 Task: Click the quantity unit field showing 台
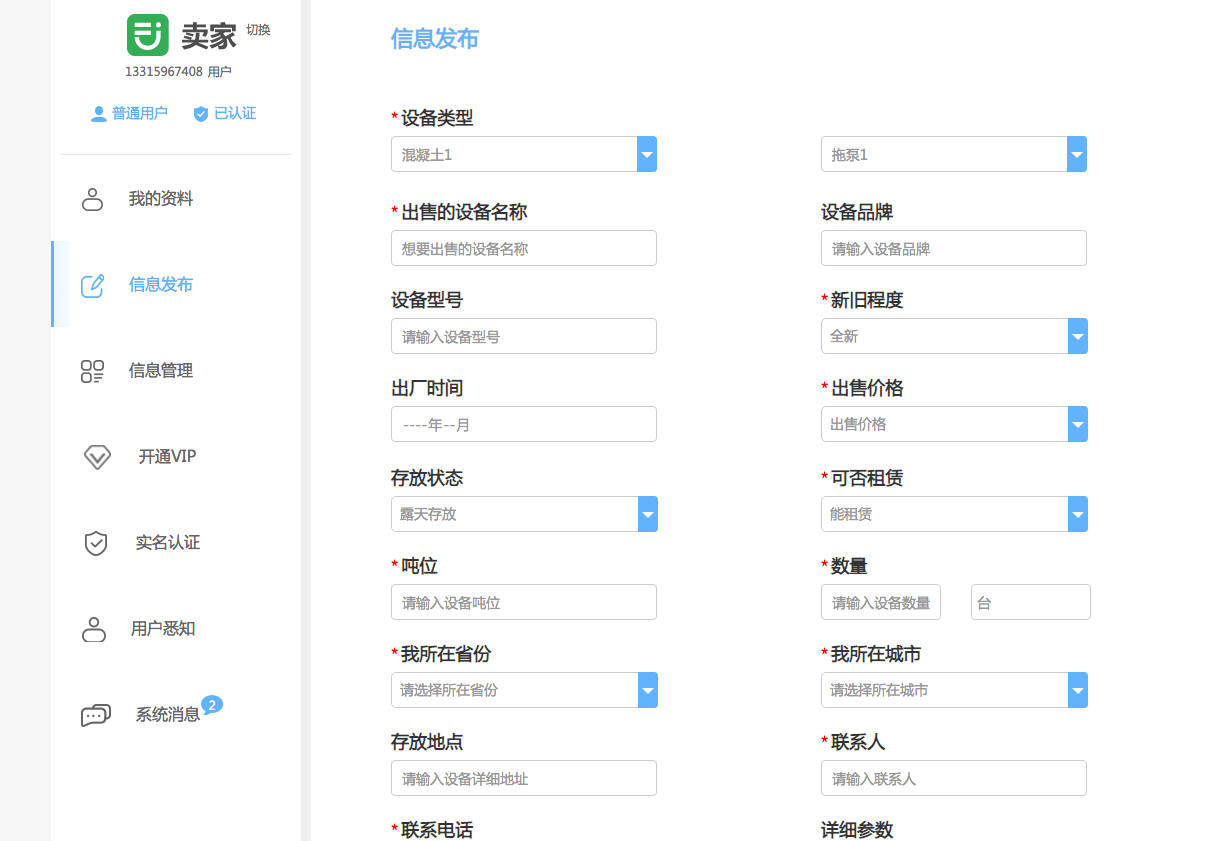1031,602
